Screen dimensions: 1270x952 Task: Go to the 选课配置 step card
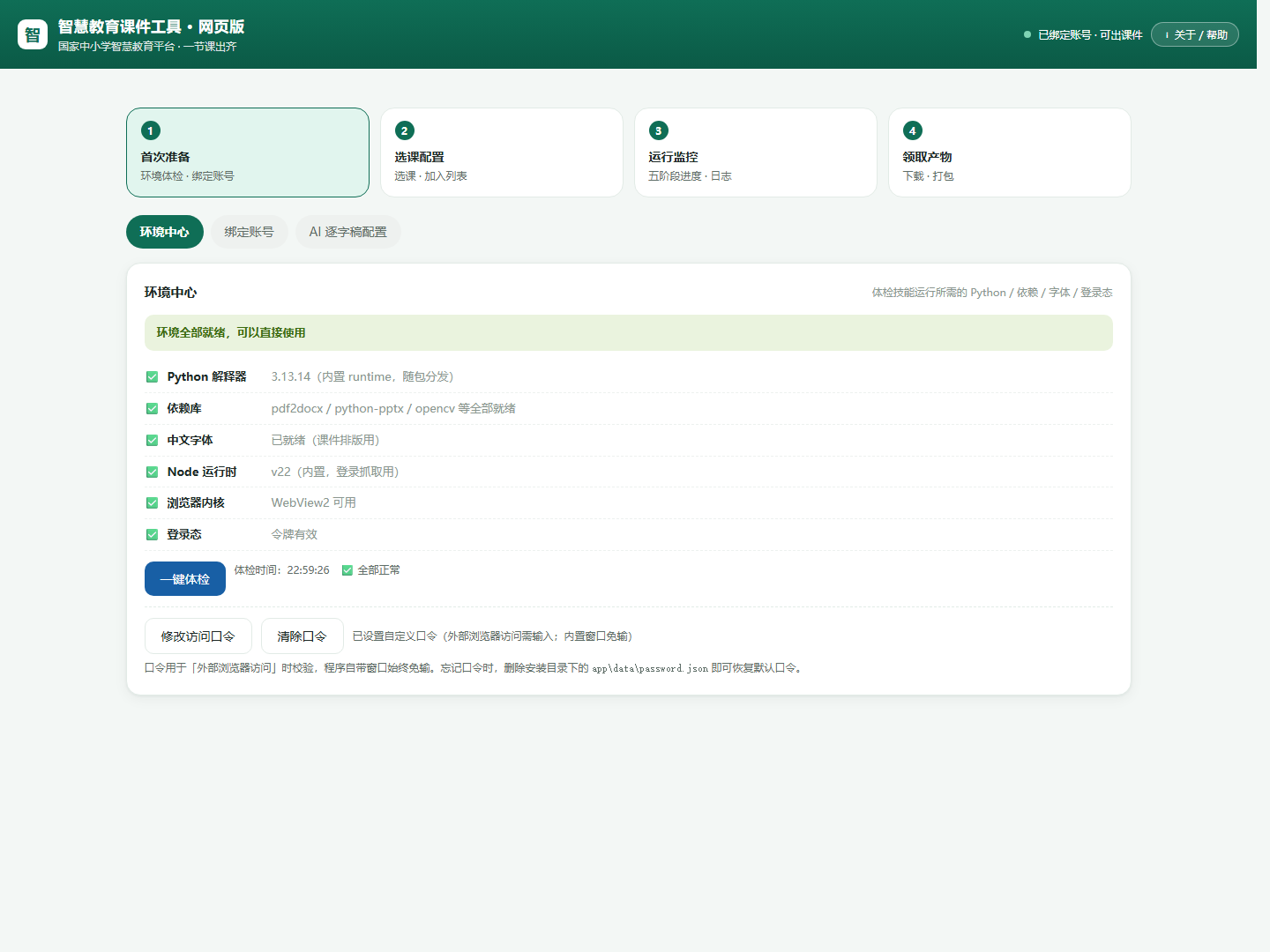point(502,152)
